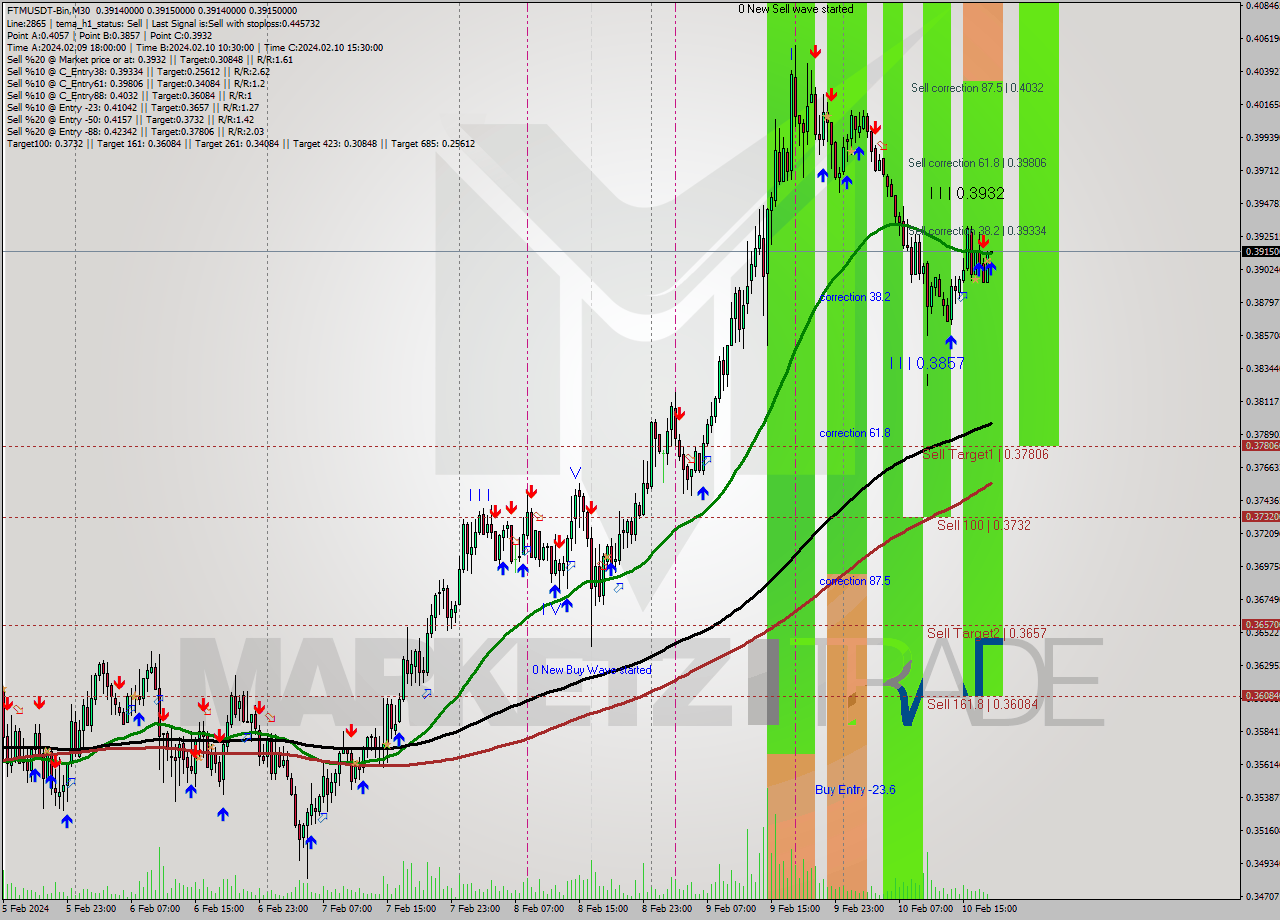Click the blue 'correction 38.2' label

[x=855, y=297]
